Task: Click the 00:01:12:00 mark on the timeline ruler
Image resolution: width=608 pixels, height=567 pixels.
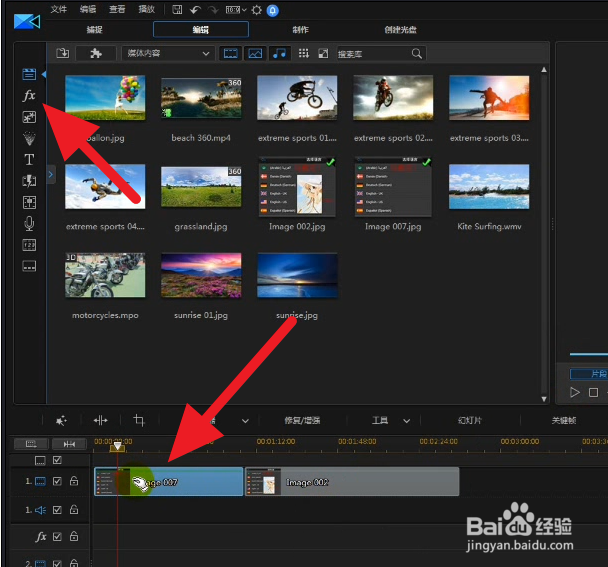Action: click(x=276, y=441)
